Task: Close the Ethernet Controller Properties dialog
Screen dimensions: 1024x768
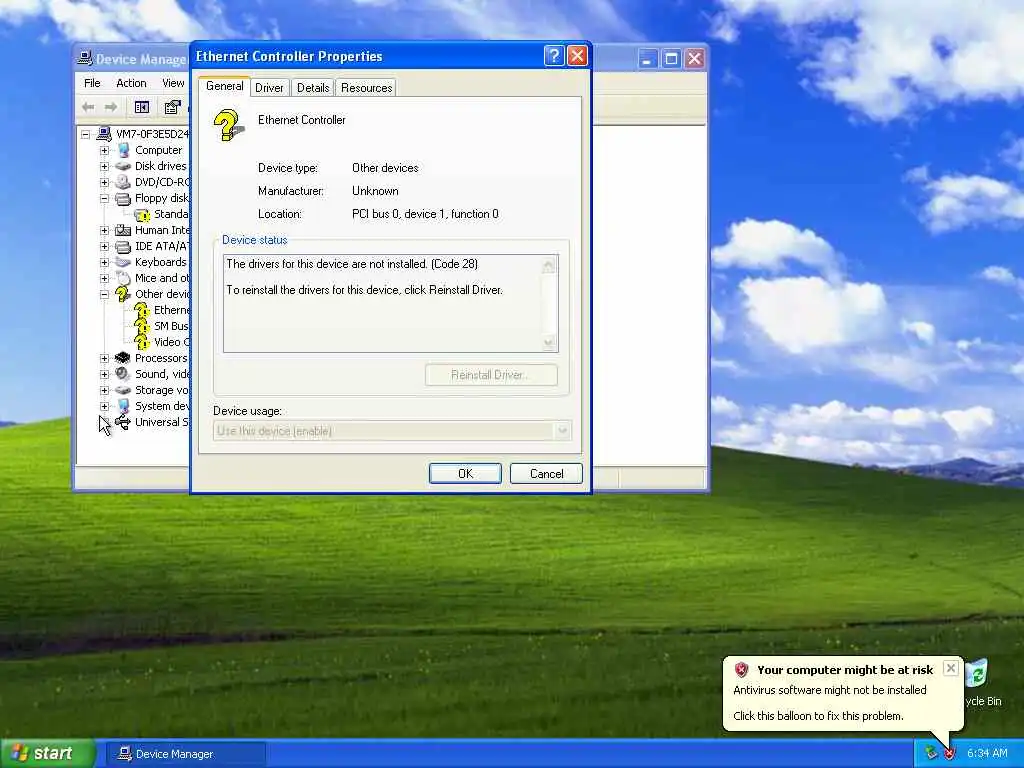Action: tap(577, 56)
